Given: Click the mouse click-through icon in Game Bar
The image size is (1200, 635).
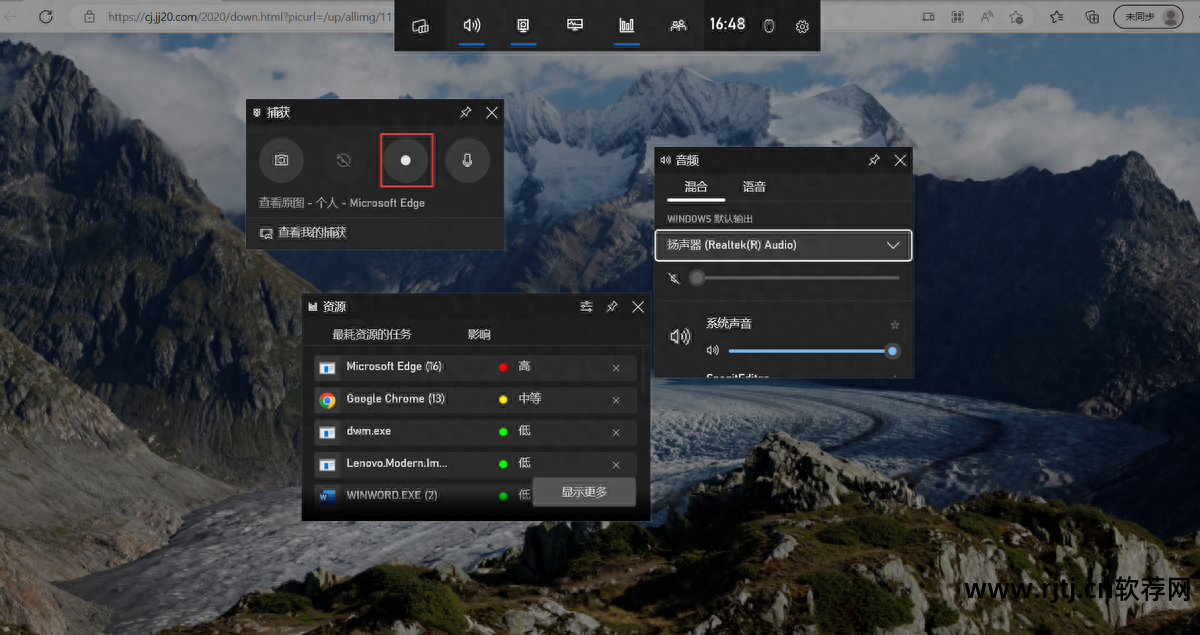Looking at the screenshot, I should 768,26.
